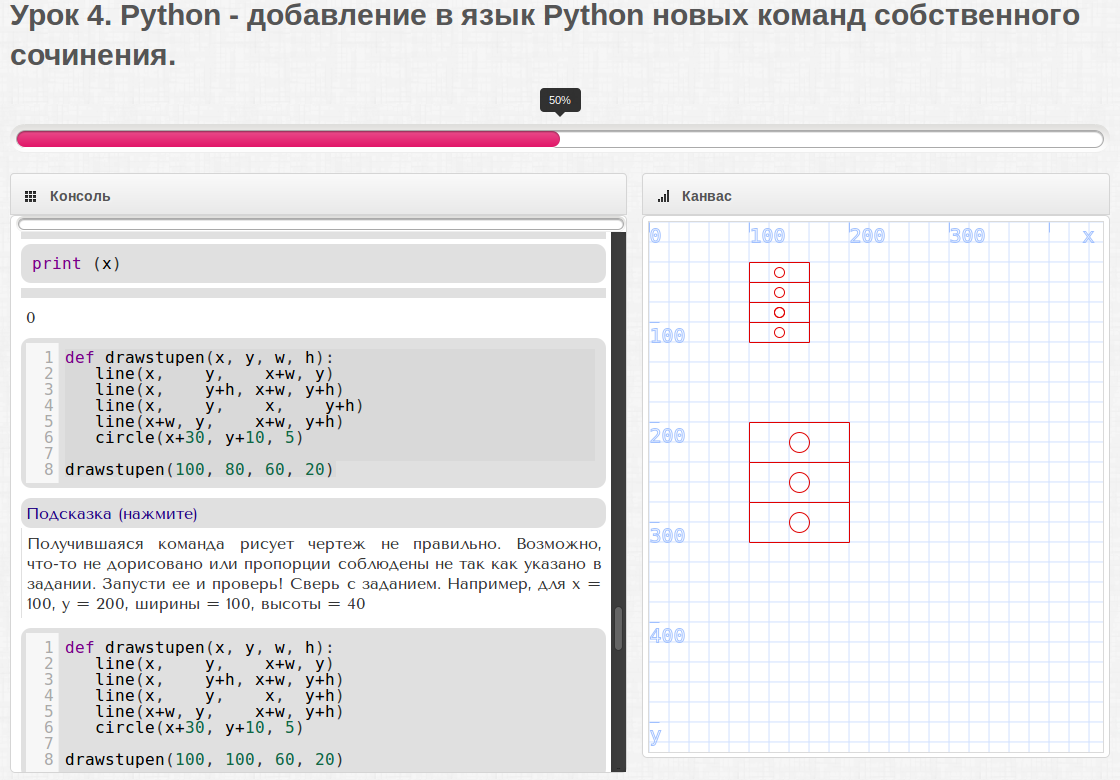This screenshot has height=780, width=1120.
Task: Click the drawstupen(100, 80, 60, 20) call line
Action: pyautogui.click(x=199, y=469)
